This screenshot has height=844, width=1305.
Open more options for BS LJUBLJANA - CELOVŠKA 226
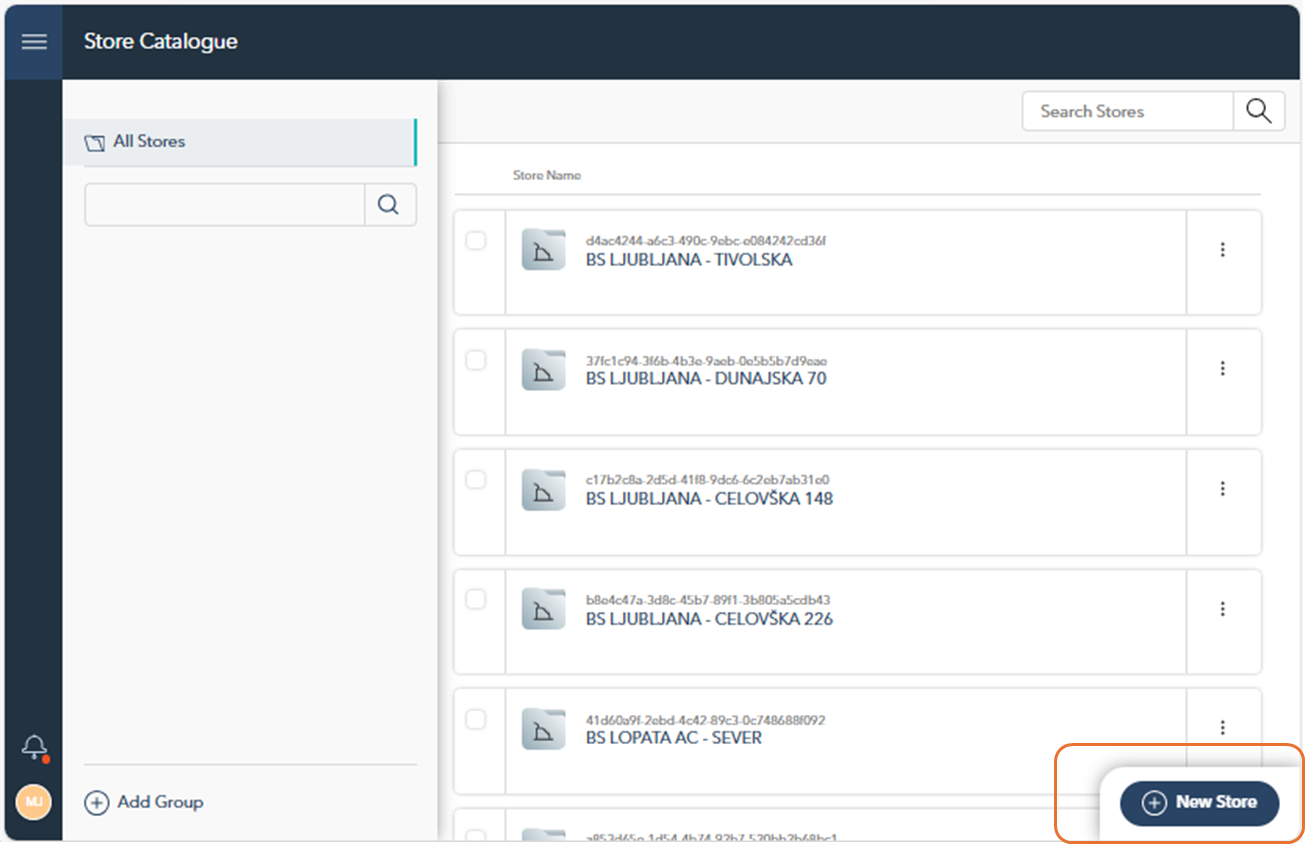(1222, 609)
